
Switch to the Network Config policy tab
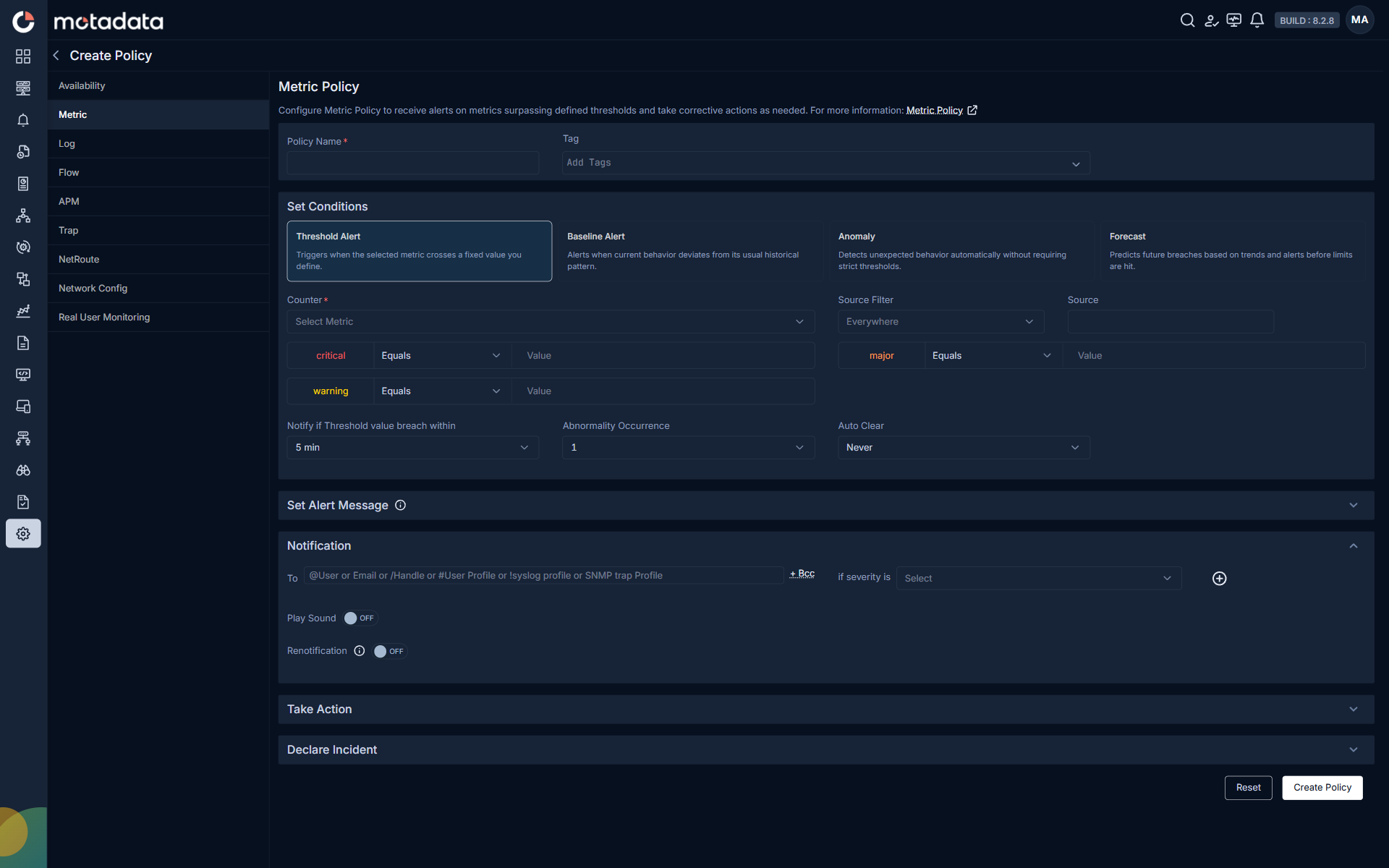coord(158,289)
